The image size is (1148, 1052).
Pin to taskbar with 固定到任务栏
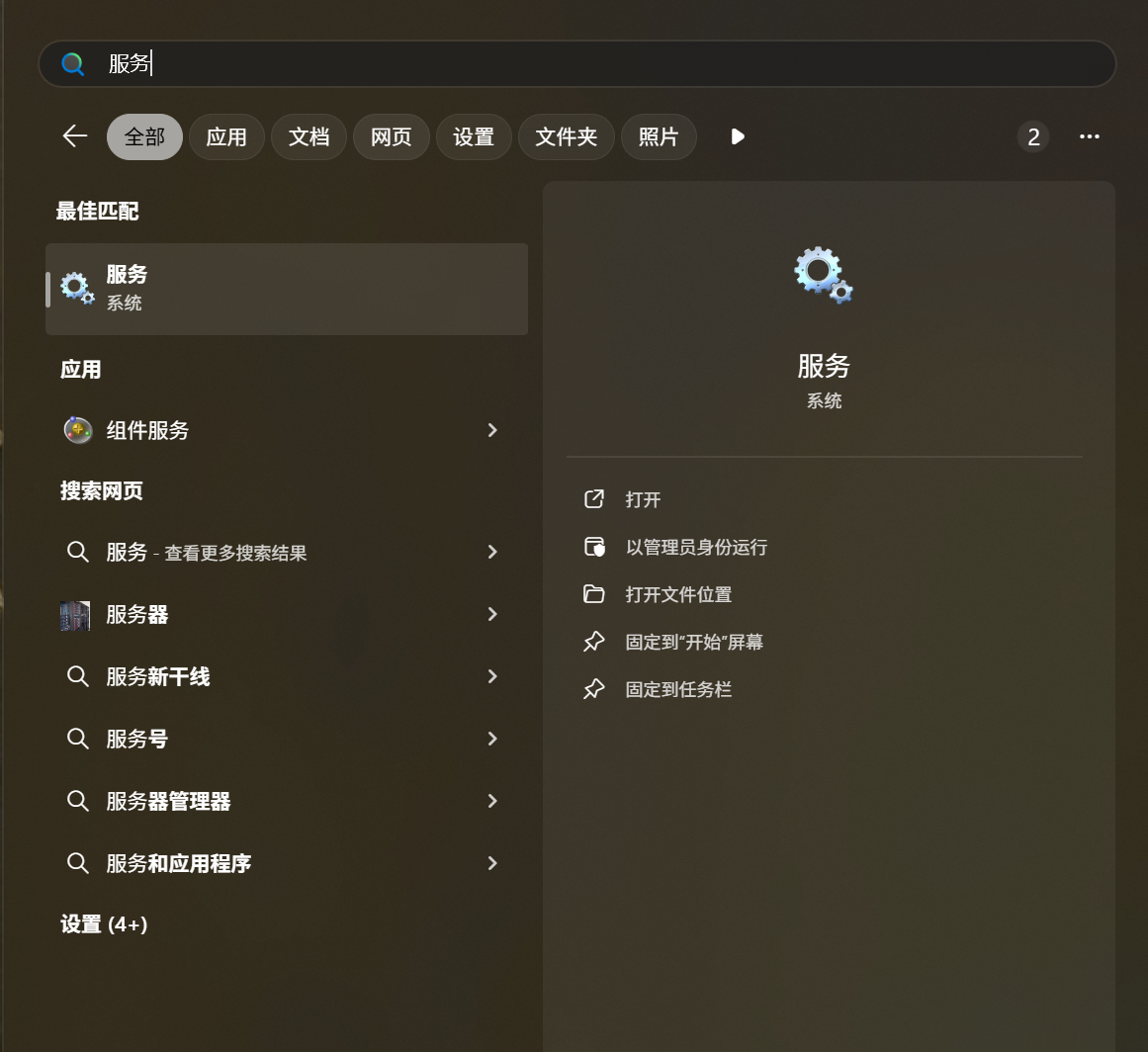coord(678,690)
